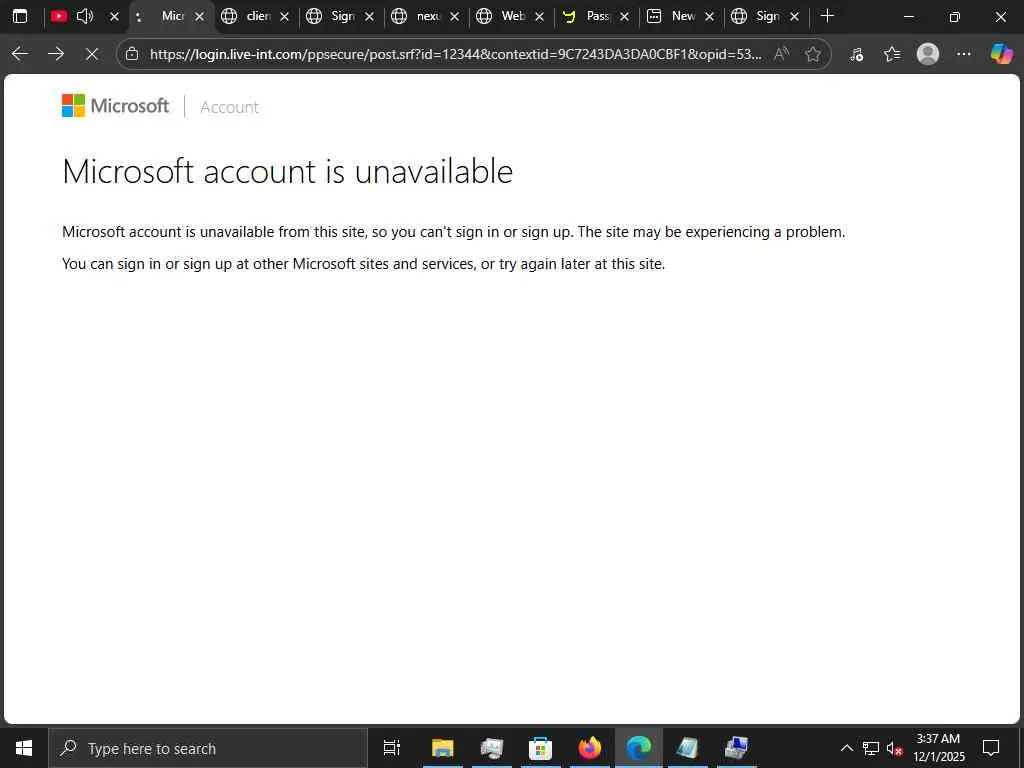Switch to the 'clien' tab
Image resolution: width=1024 pixels, height=768 pixels.
coord(248,16)
